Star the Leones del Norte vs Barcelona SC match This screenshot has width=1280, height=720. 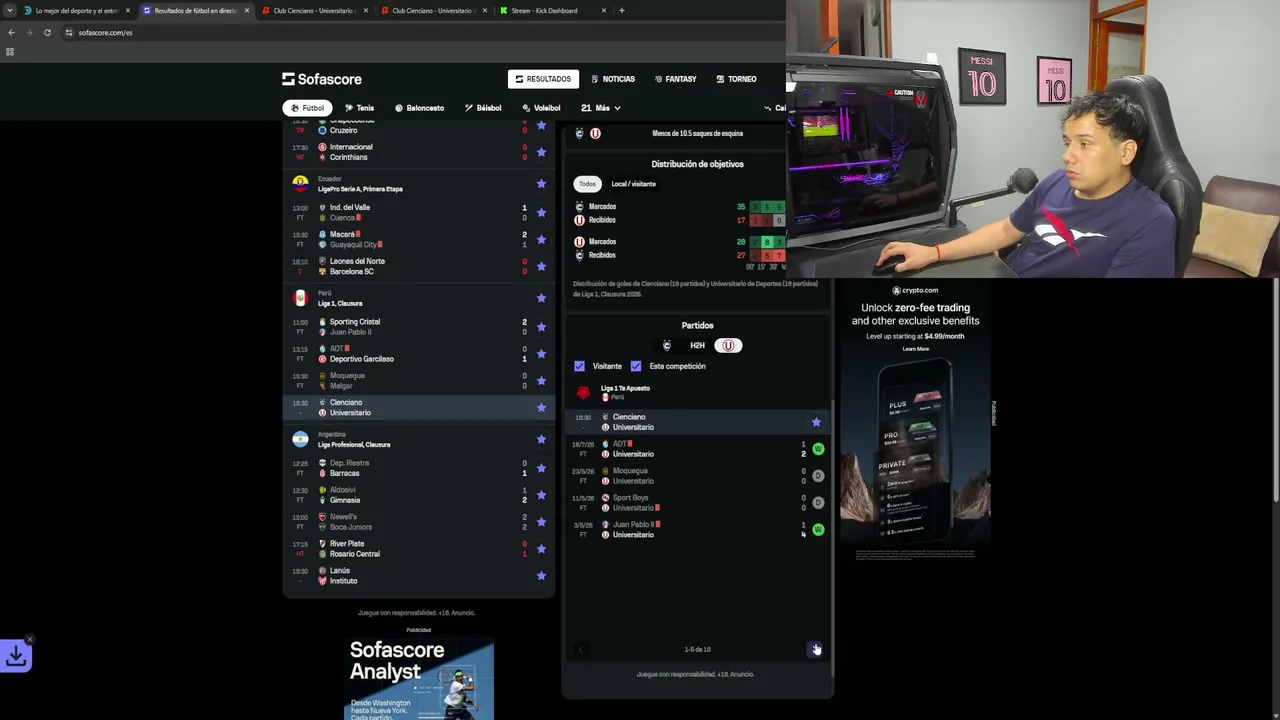[x=541, y=266]
